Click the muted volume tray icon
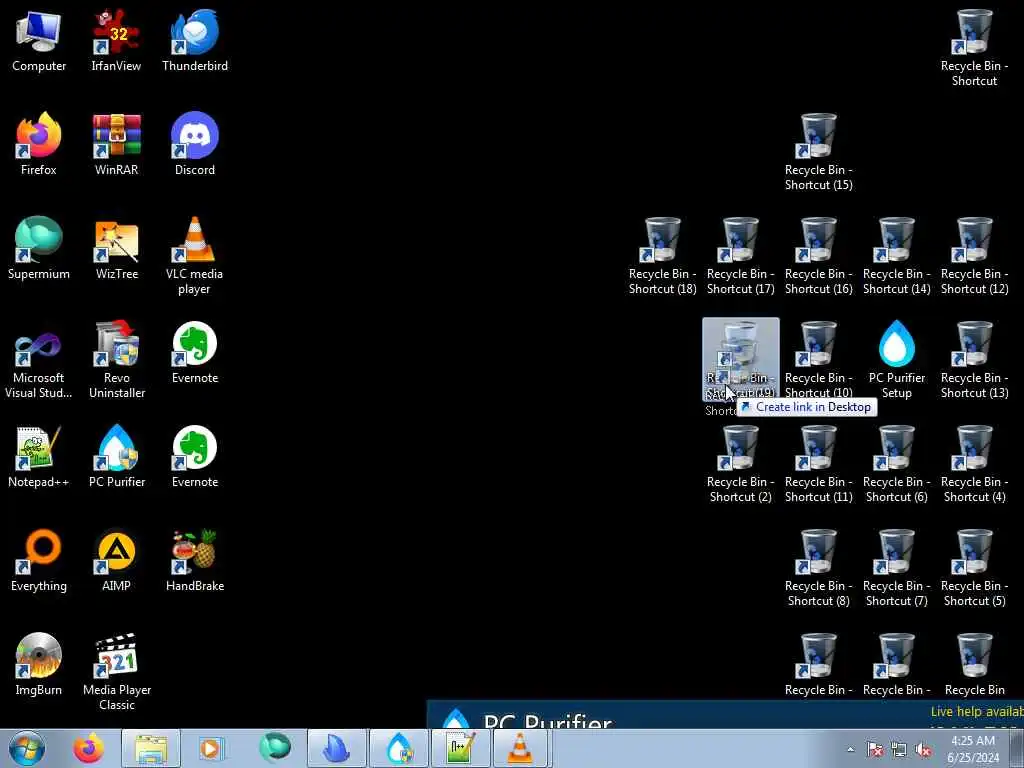Viewport: 1024px width, 768px height. coord(923,749)
